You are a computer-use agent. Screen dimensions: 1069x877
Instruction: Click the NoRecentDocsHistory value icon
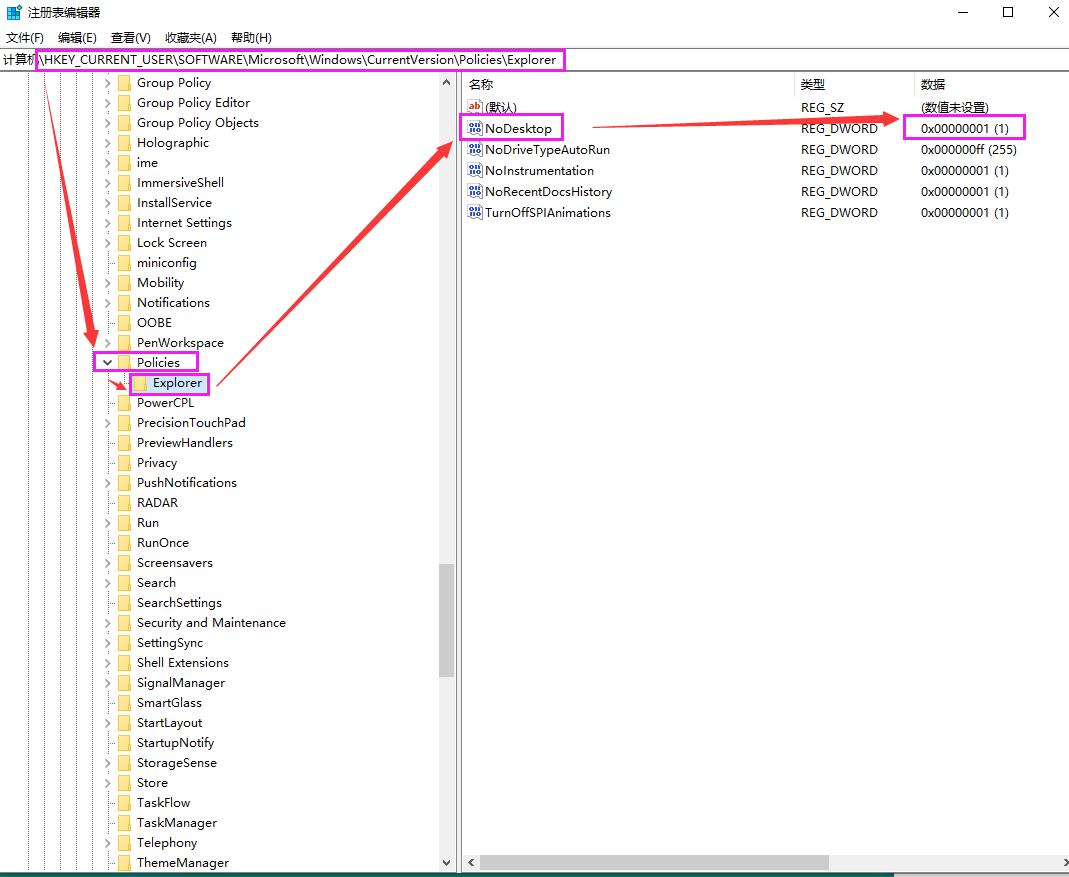pyautogui.click(x=474, y=191)
